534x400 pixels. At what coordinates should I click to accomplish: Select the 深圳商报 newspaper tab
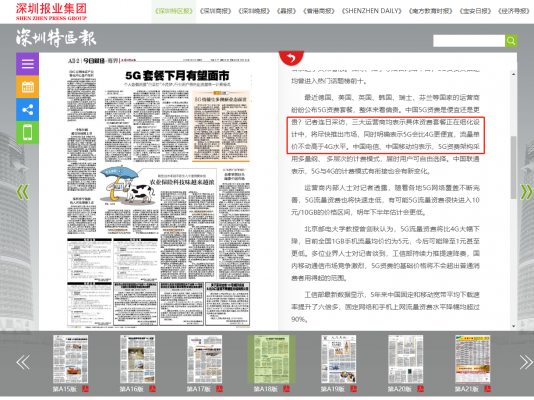[x=216, y=11]
